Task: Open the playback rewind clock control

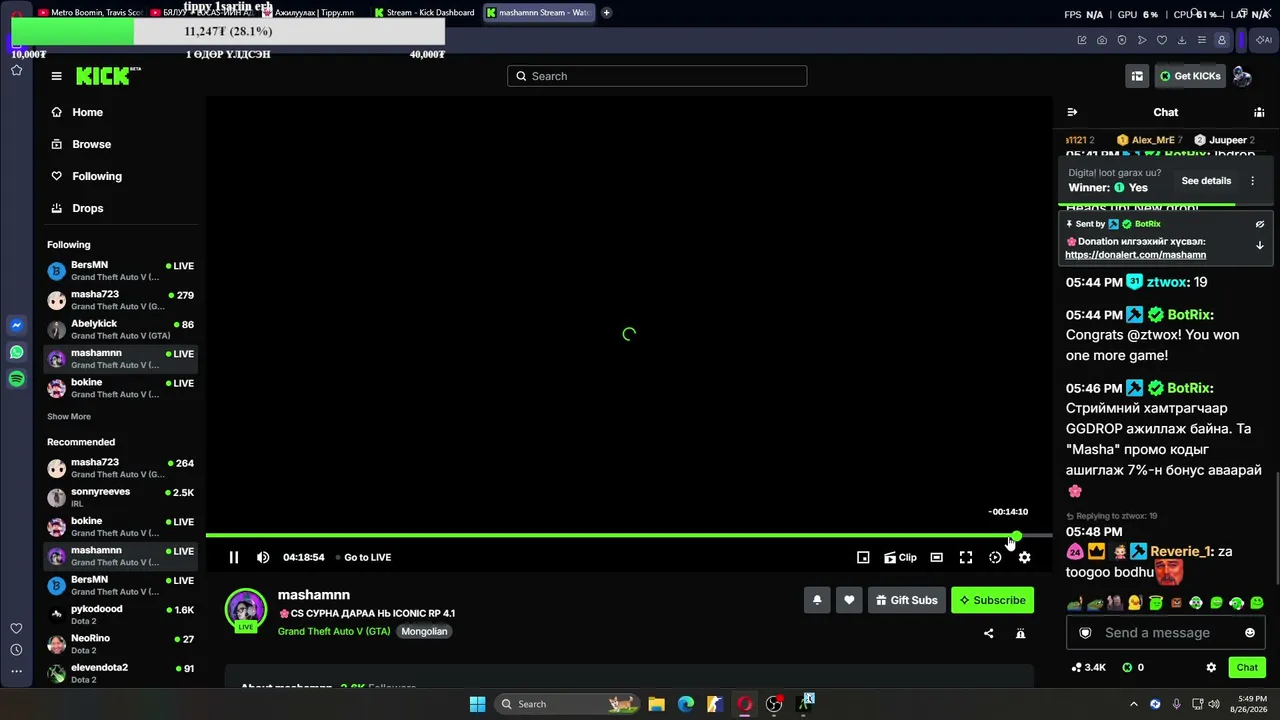Action: coord(995,557)
